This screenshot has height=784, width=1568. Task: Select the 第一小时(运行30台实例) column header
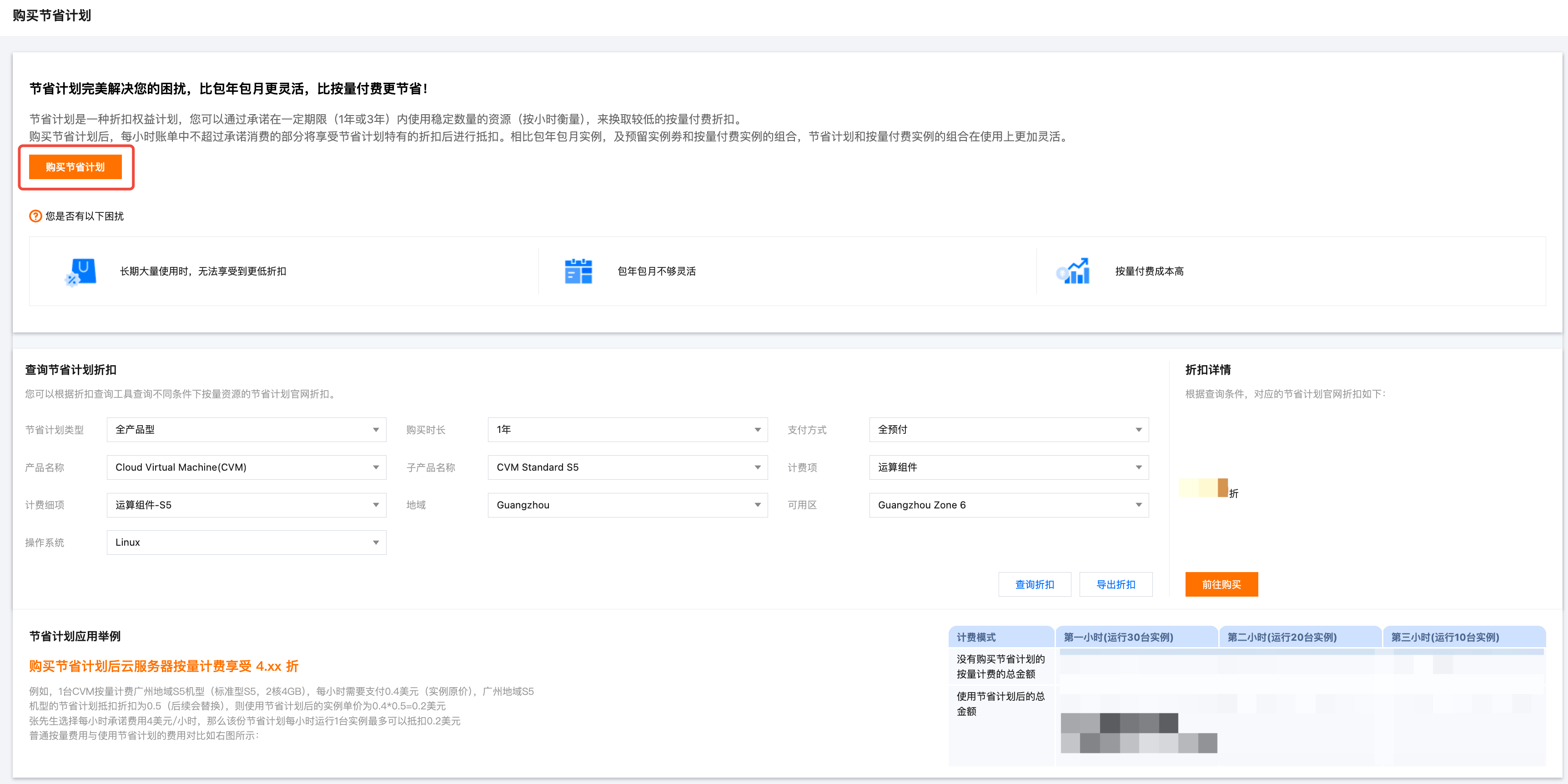pyautogui.click(x=1118, y=637)
